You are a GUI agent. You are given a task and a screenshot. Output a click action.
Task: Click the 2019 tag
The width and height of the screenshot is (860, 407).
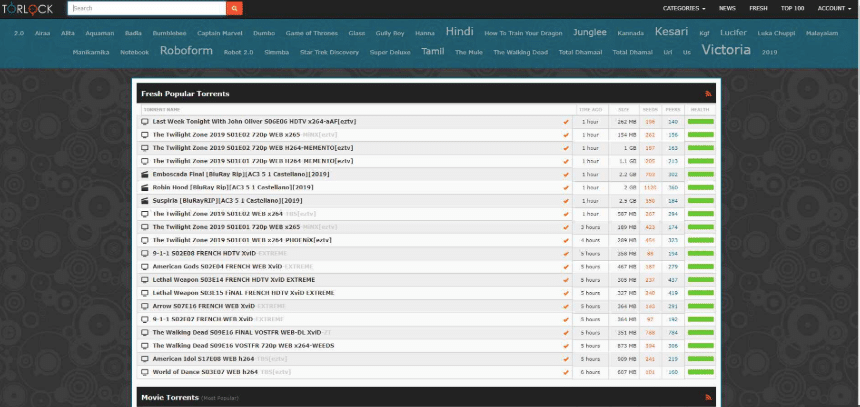click(770, 53)
